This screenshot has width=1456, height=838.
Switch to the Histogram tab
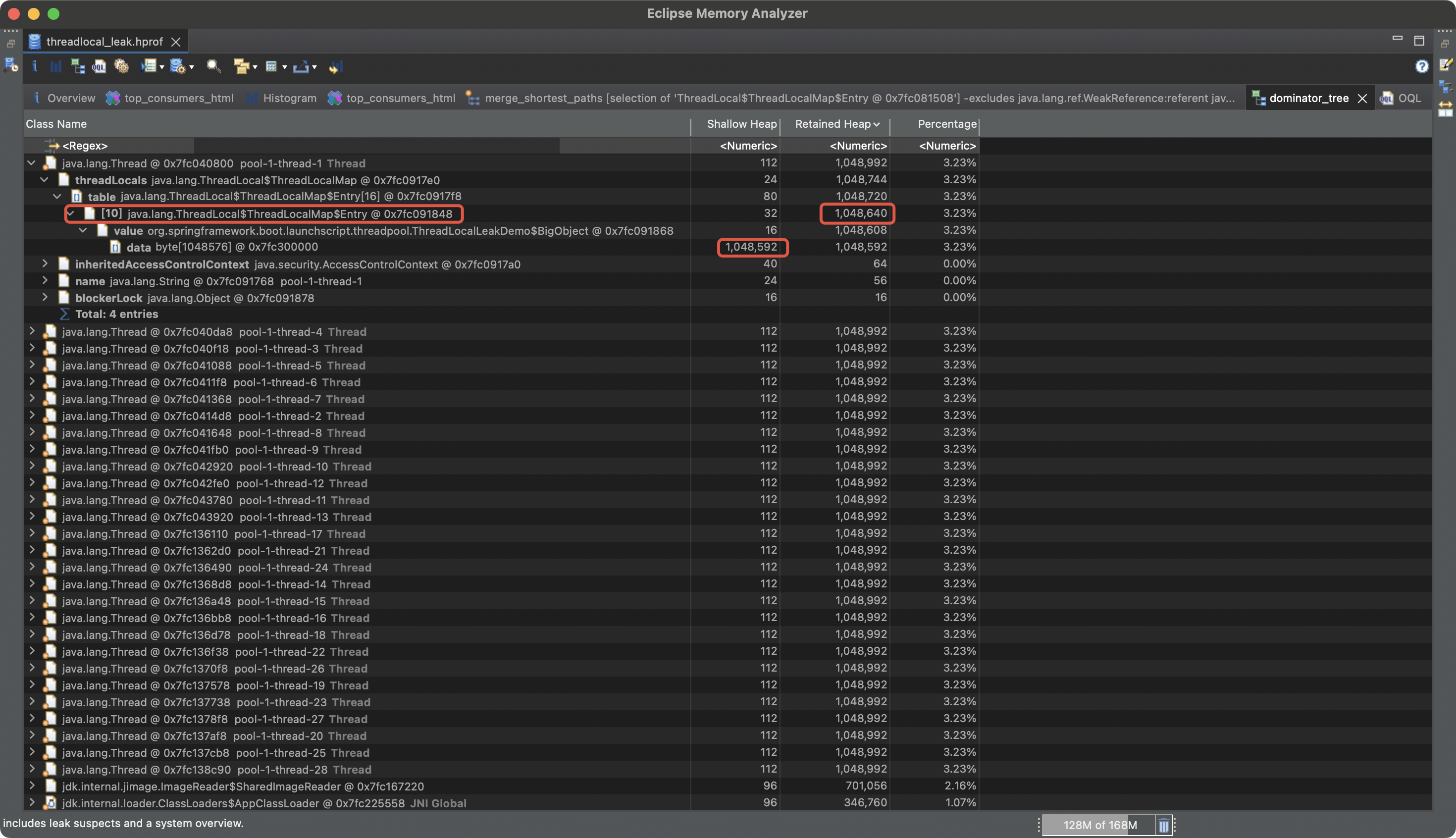(289, 99)
